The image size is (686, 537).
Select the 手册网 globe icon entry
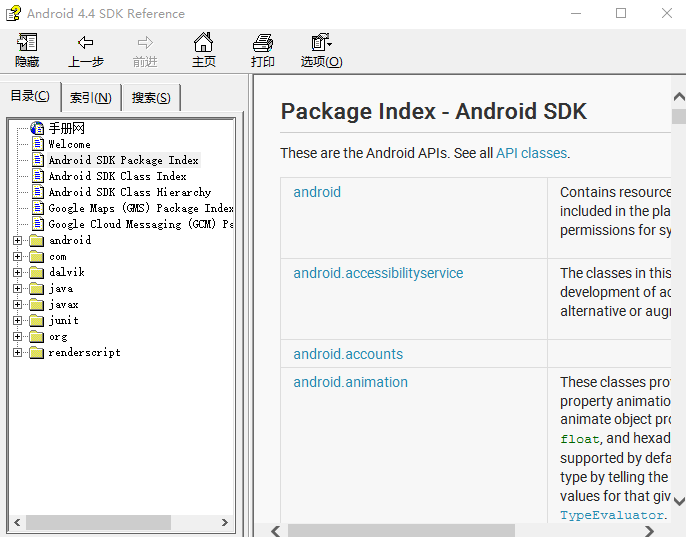(x=38, y=128)
